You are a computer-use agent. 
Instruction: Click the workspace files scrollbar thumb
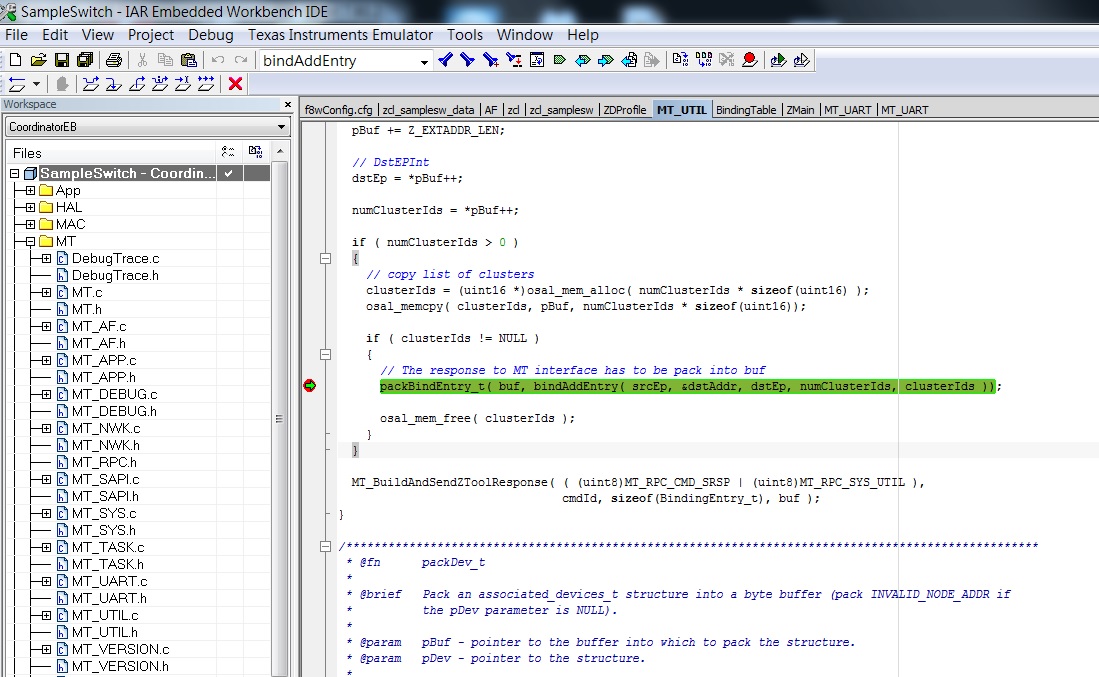(x=280, y=418)
